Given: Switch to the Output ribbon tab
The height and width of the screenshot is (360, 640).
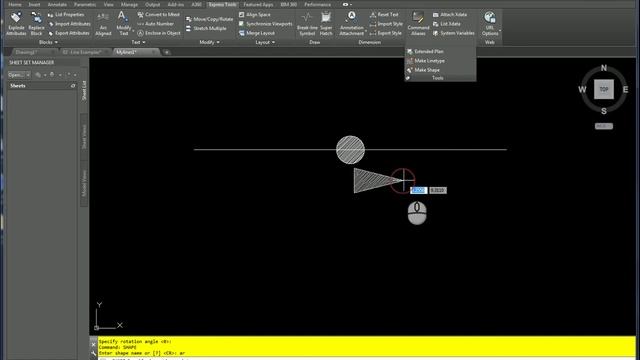Looking at the screenshot, I should pos(153,4).
